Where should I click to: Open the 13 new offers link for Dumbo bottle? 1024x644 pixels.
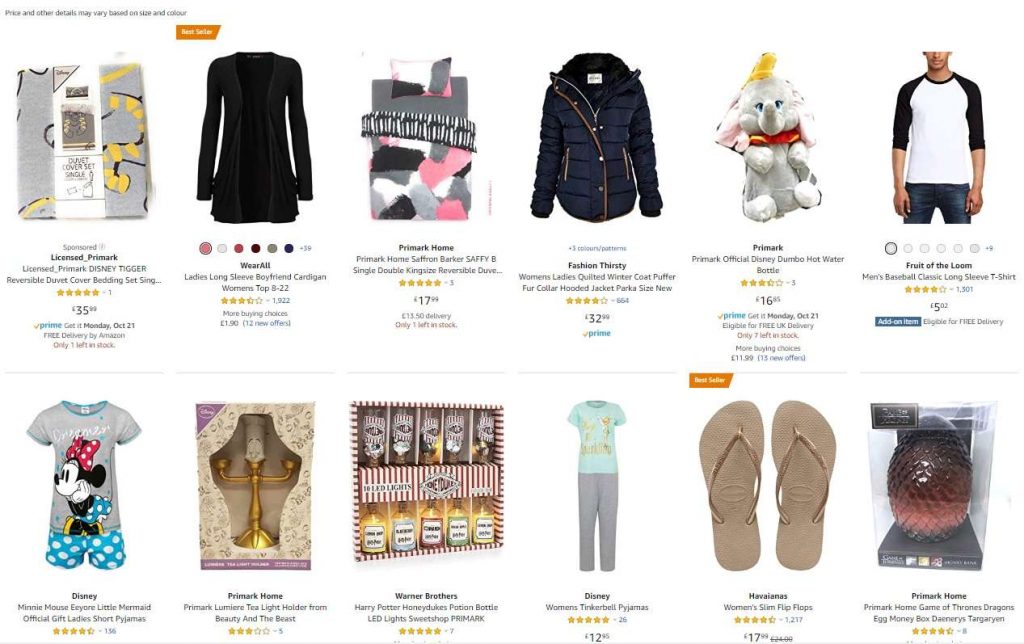[781, 358]
